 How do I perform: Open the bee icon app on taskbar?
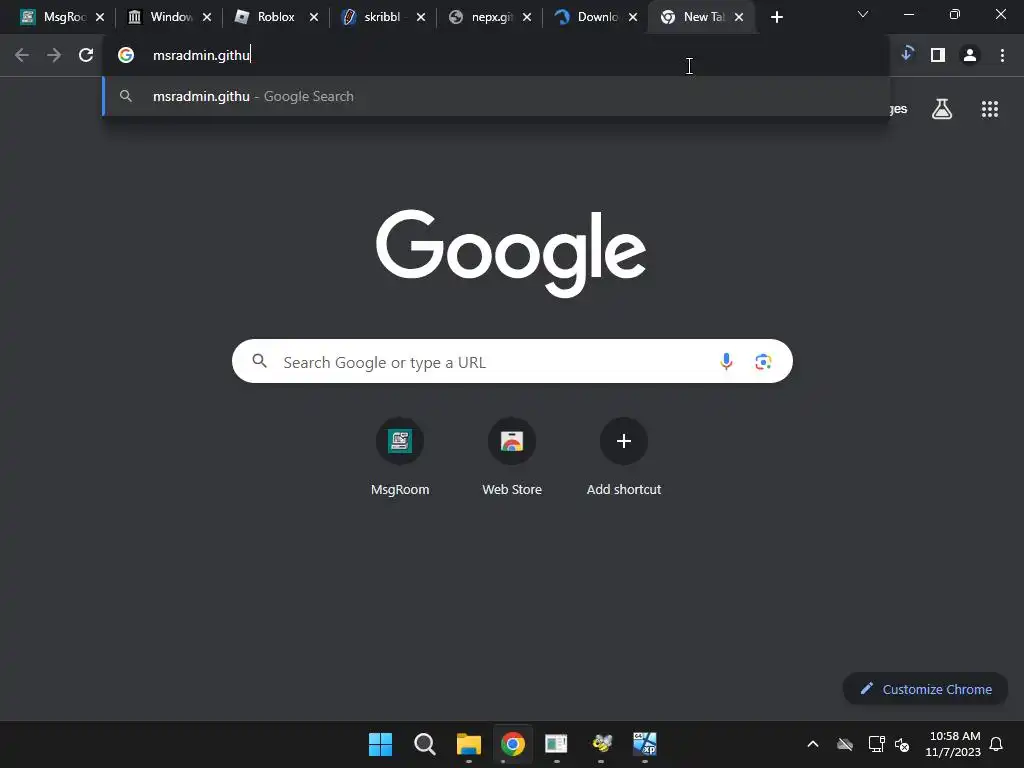601,744
